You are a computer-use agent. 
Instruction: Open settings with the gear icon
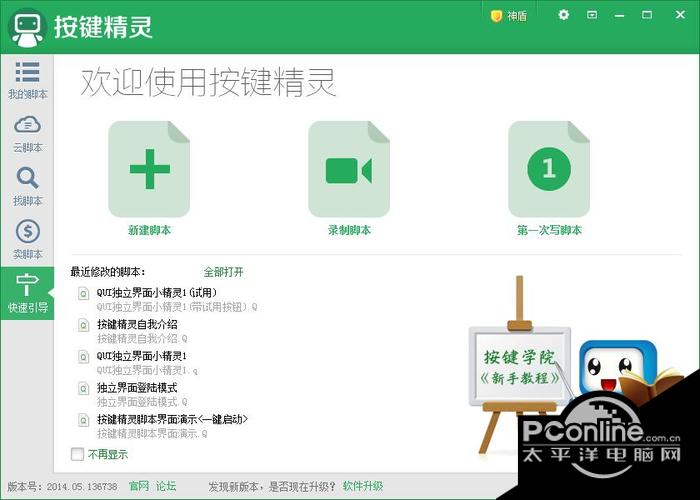(564, 15)
